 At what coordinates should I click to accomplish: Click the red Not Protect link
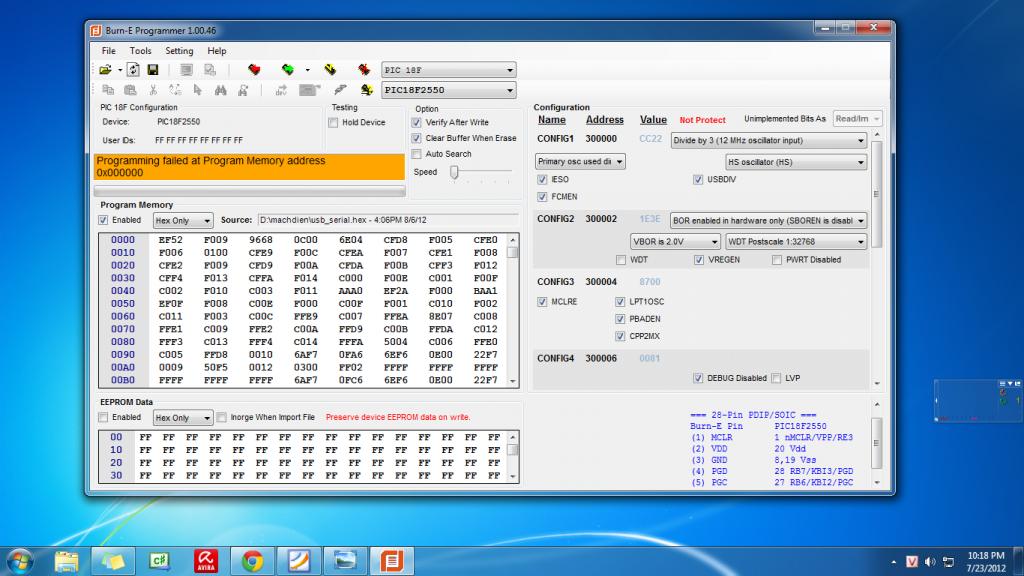pos(702,120)
